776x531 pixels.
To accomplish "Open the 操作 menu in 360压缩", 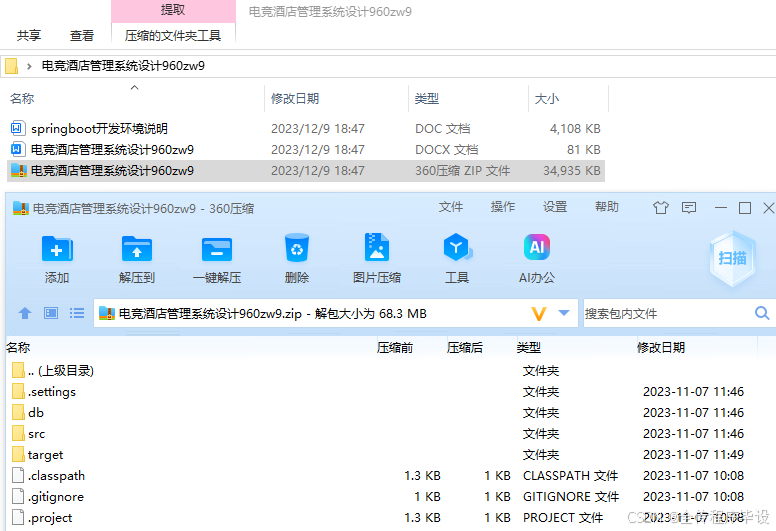I will (503, 207).
